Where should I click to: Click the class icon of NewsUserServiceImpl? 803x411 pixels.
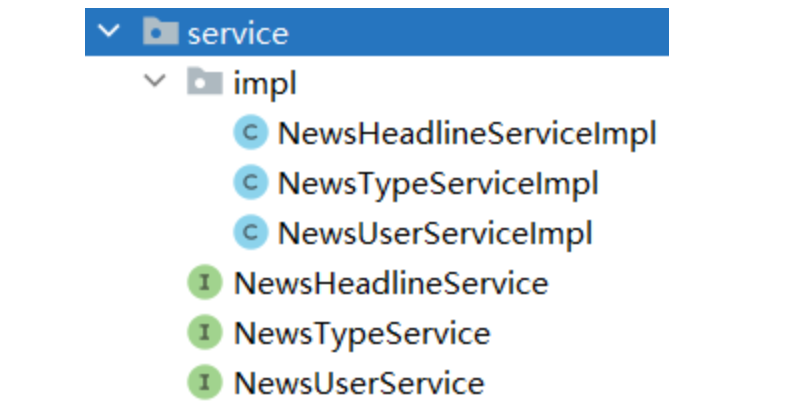(250, 232)
